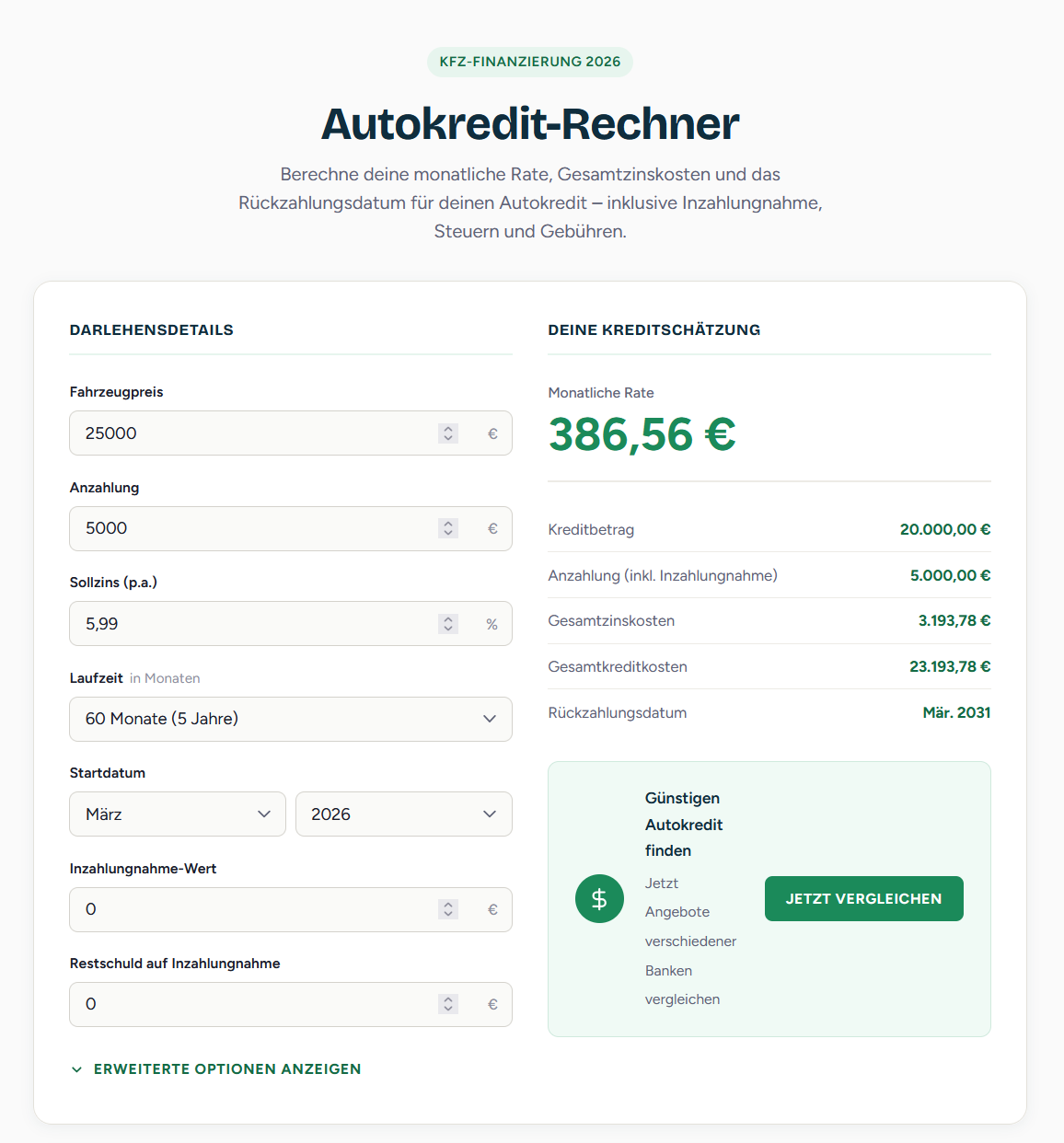
Task: Click the Startdatum label
Action: (108, 773)
